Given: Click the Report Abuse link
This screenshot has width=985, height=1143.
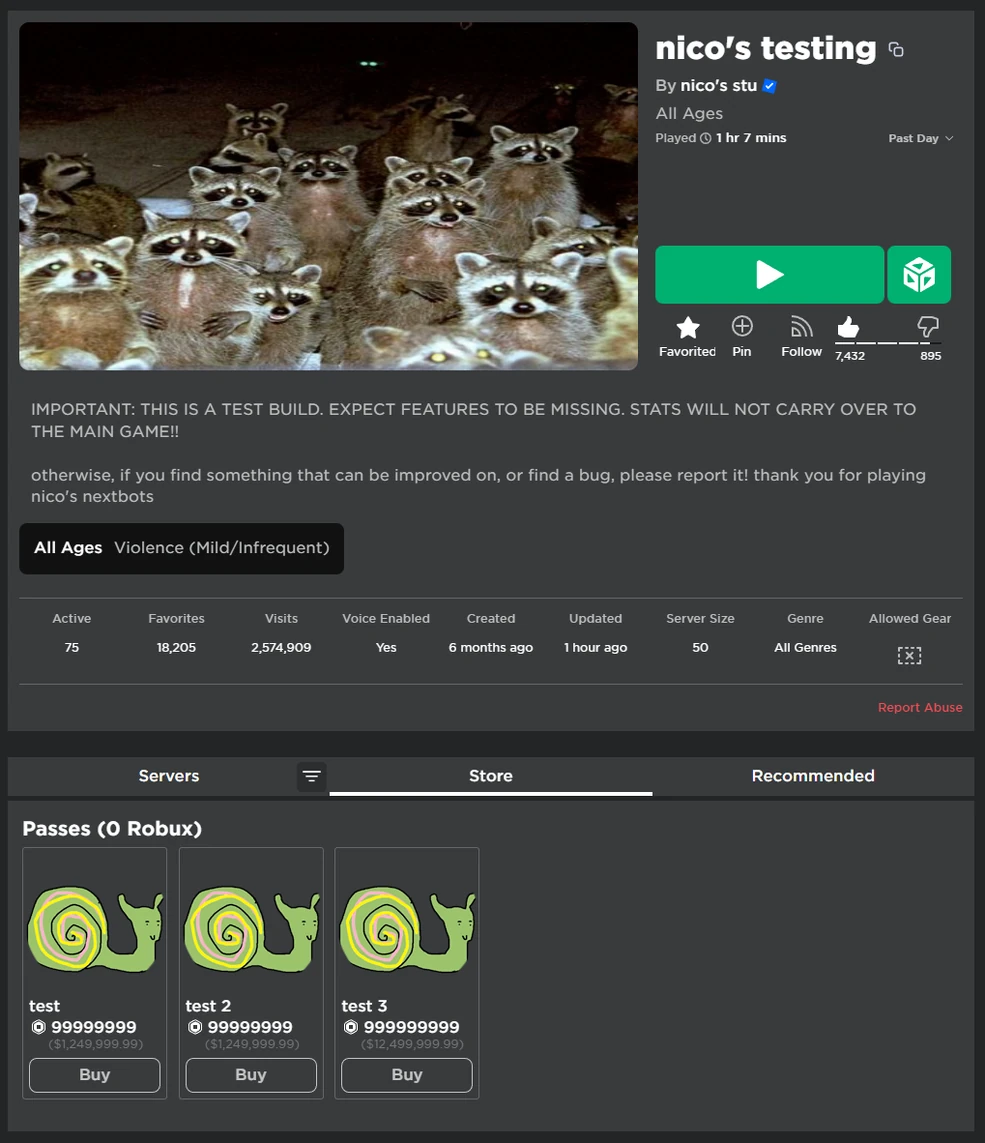Looking at the screenshot, I should click(x=920, y=708).
